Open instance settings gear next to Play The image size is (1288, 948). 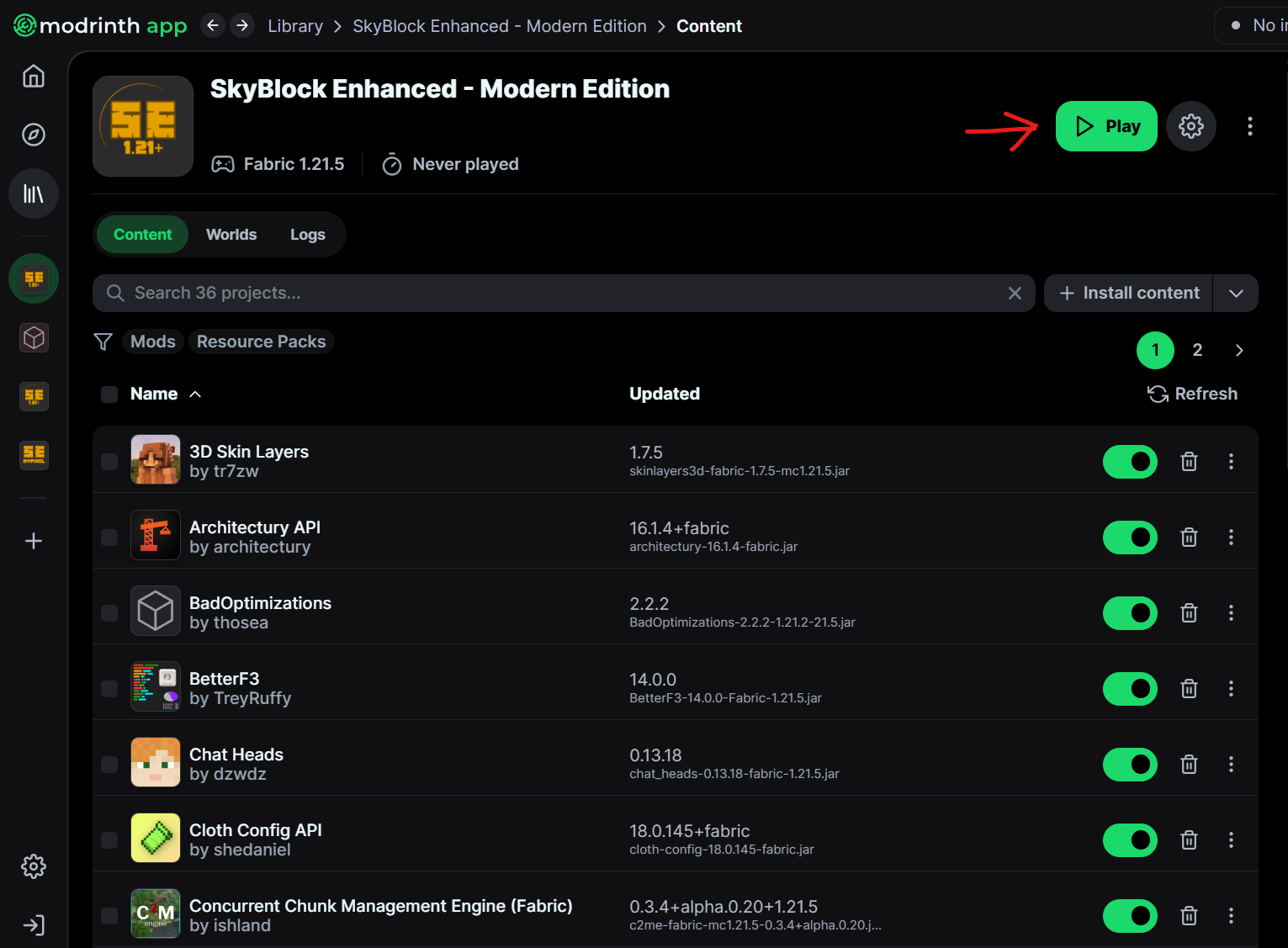point(1191,126)
